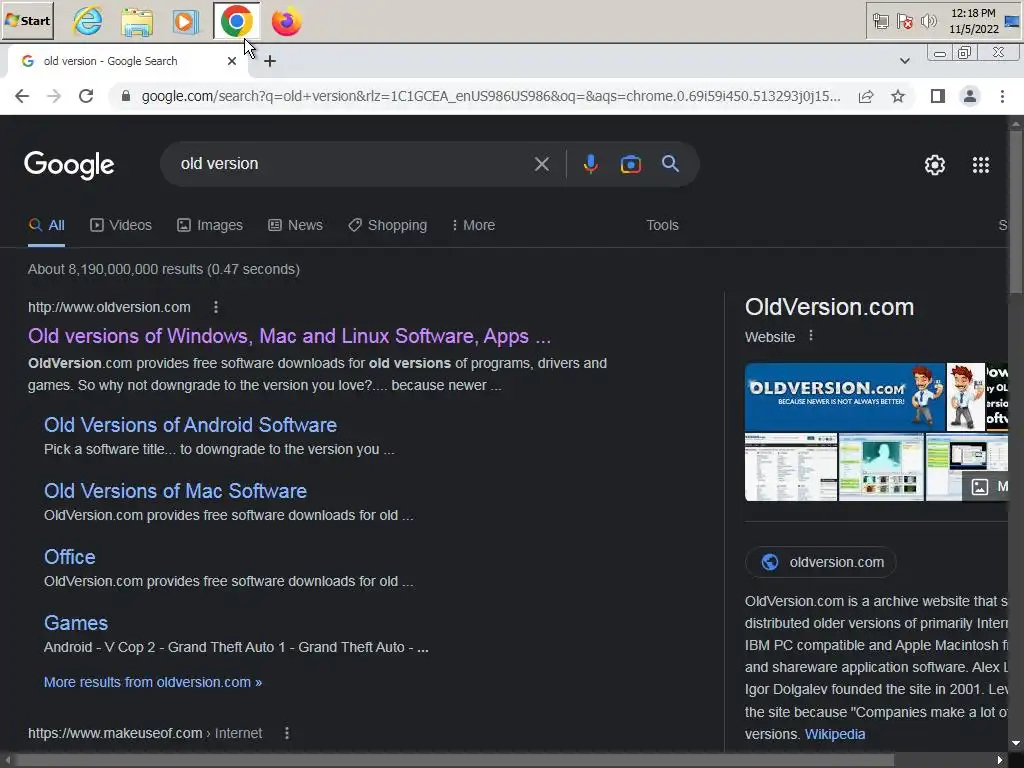
Task: Expand the tab search chevron
Action: (904, 61)
